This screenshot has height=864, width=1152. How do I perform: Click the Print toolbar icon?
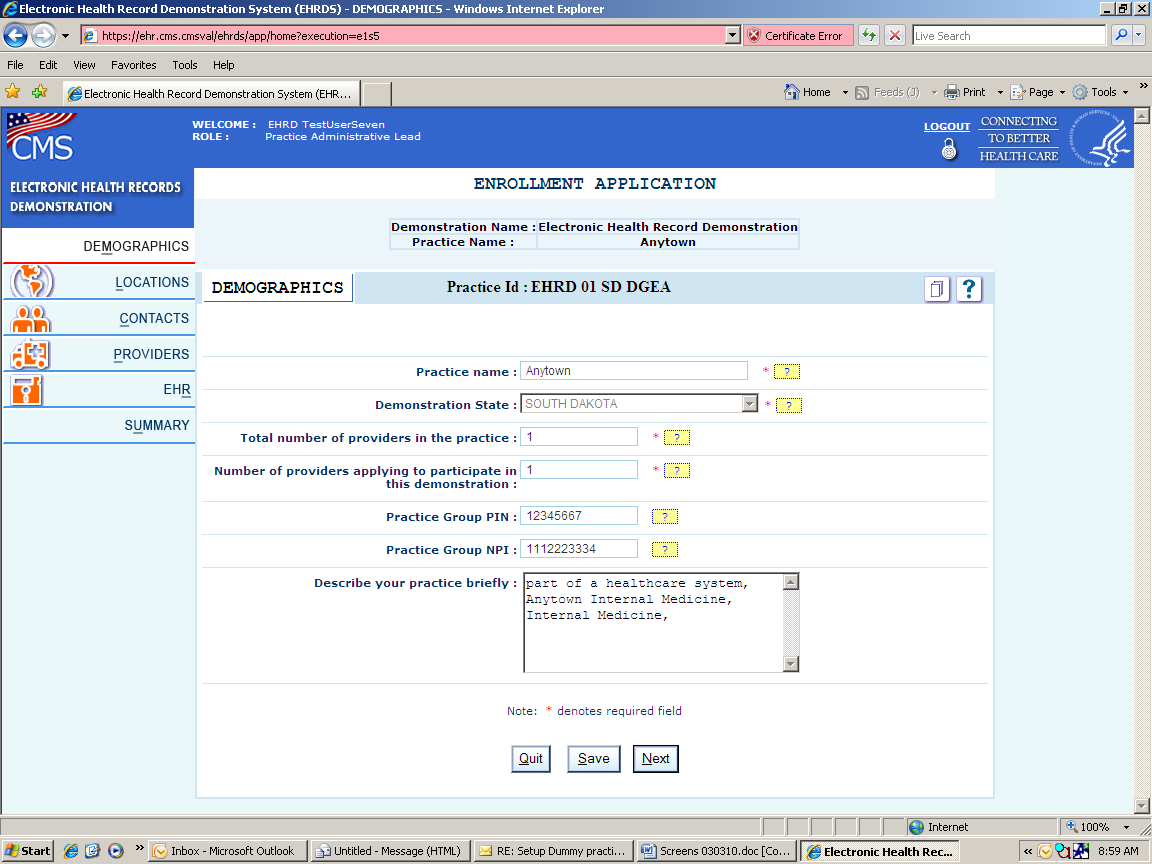pos(951,92)
